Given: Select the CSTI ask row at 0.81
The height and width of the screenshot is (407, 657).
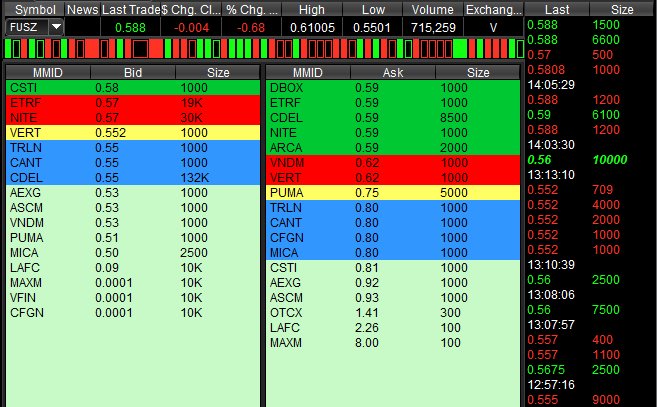Looking at the screenshot, I should pyautogui.click(x=393, y=268).
